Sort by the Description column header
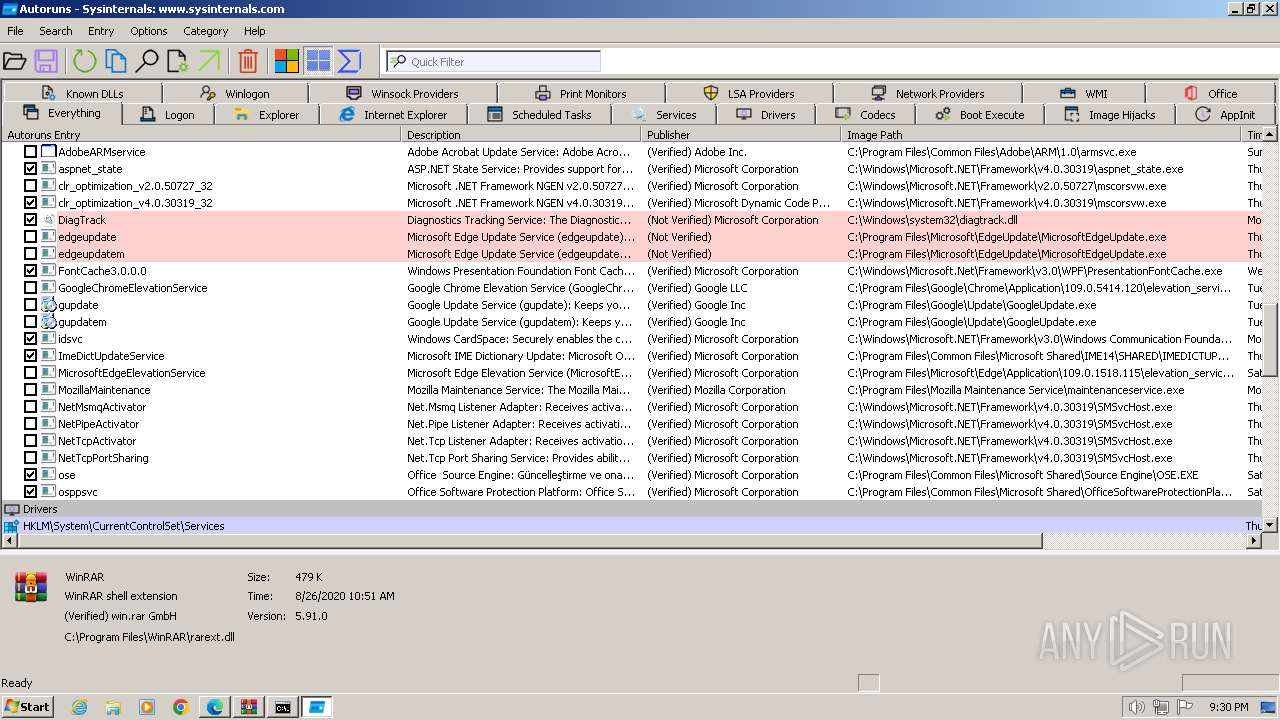 pyautogui.click(x=520, y=135)
